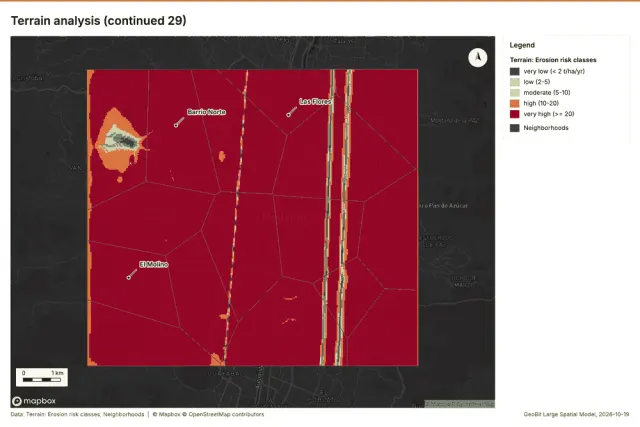Select the very low erosion swatch
640x427 pixels.
pyautogui.click(x=515, y=71)
